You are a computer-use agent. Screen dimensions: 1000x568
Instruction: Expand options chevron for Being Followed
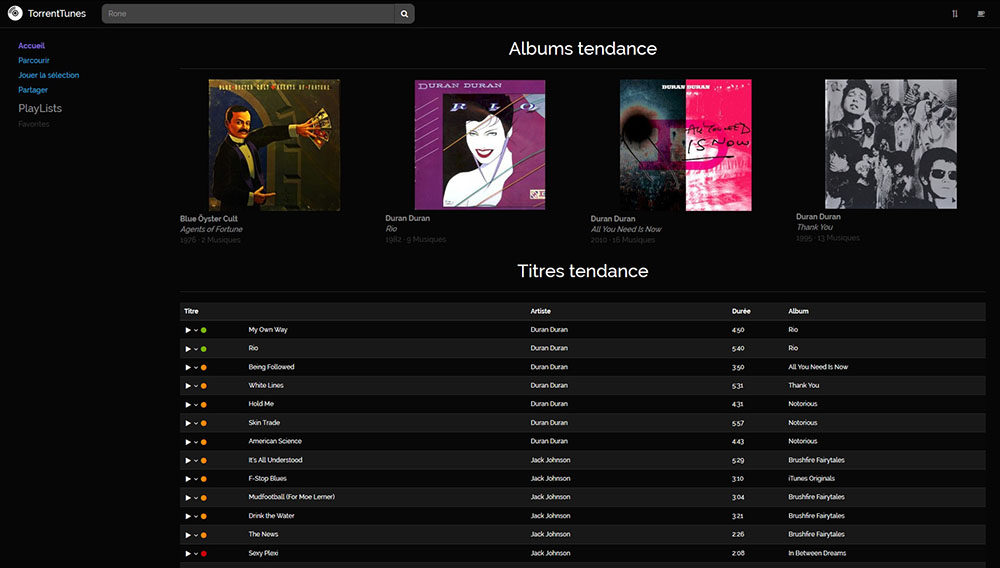pos(196,368)
